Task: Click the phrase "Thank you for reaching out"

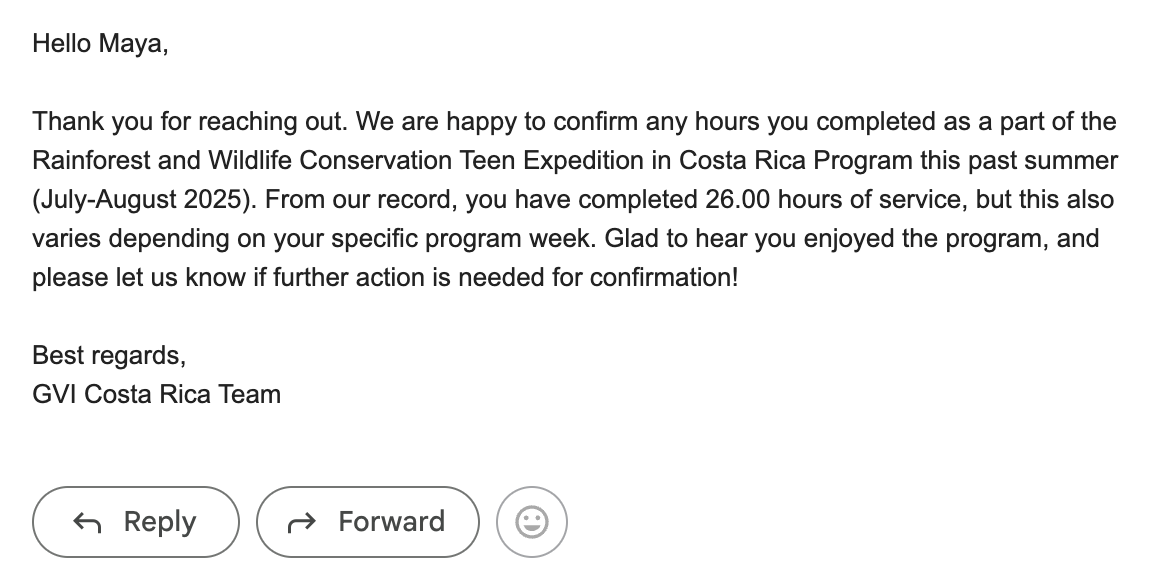Action: [188, 122]
